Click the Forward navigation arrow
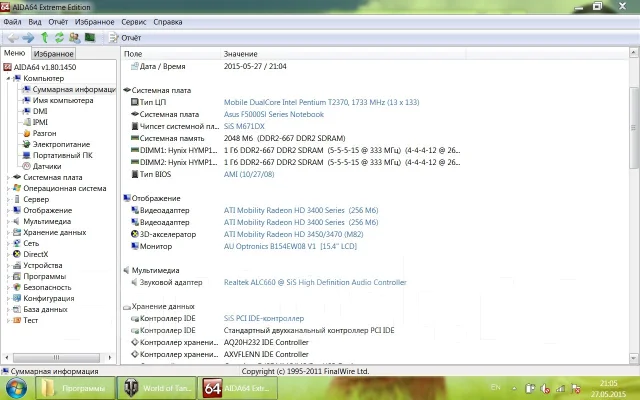Image resolution: width=640 pixels, height=400 pixels. [x=28, y=38]
